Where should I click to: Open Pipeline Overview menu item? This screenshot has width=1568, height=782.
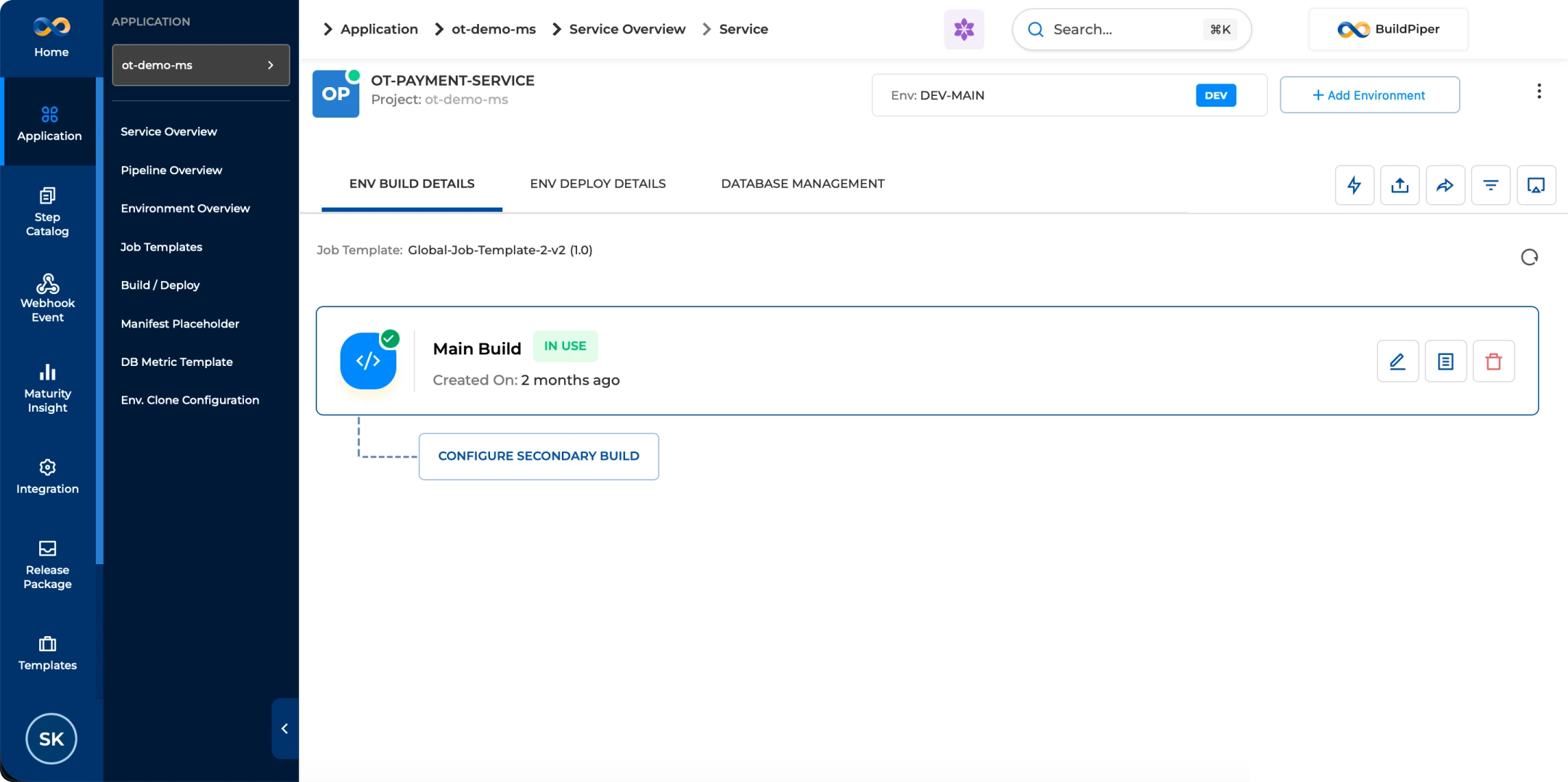point(171,170)
